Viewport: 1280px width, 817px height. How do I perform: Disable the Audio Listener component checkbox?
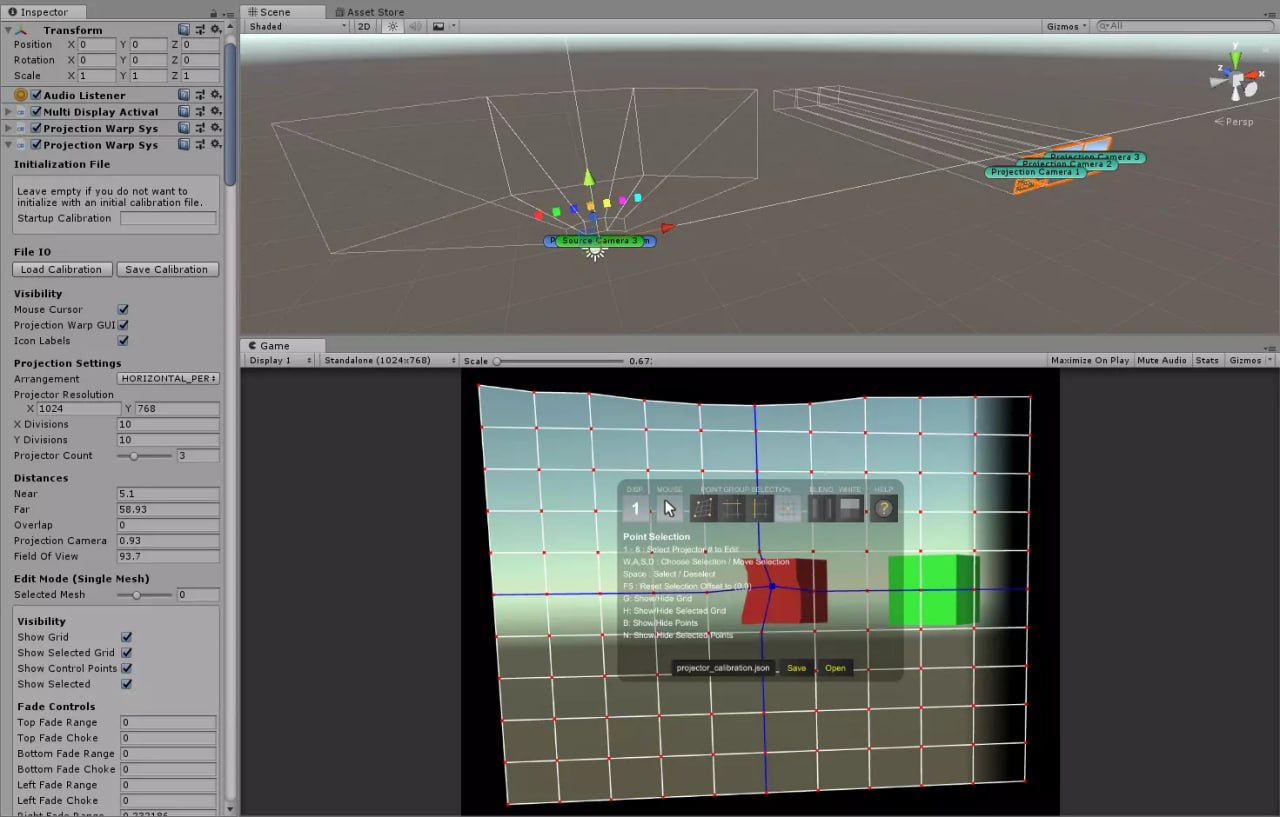point(36,95)
